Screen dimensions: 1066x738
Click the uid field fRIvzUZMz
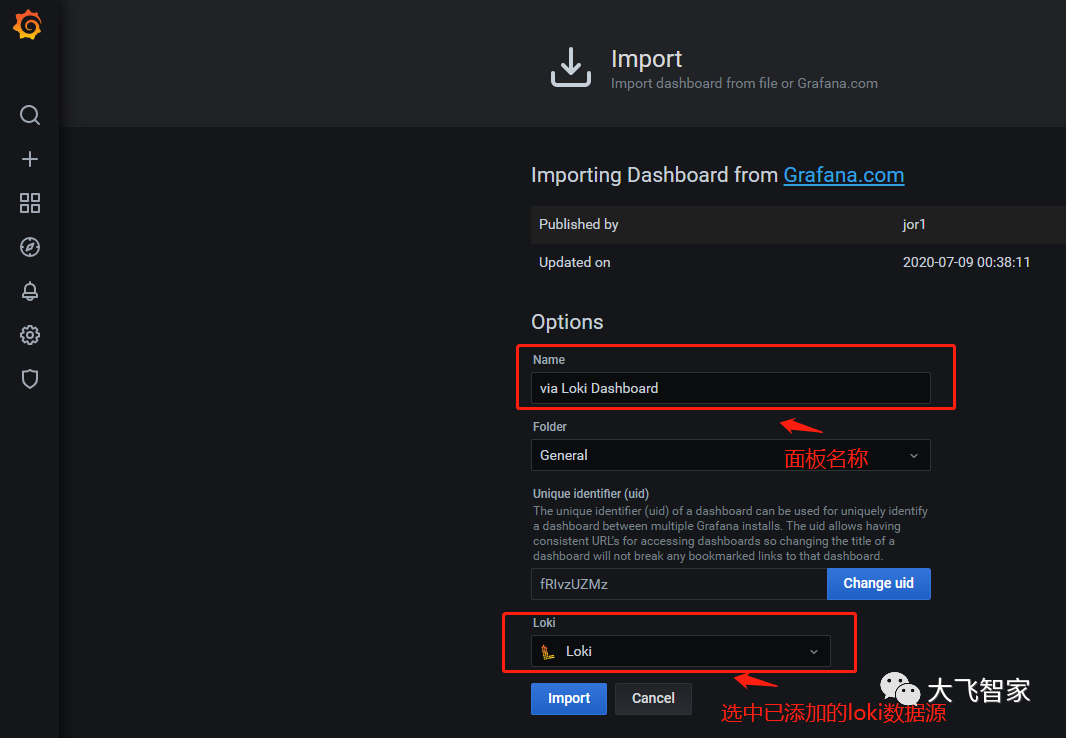(678, 584)
